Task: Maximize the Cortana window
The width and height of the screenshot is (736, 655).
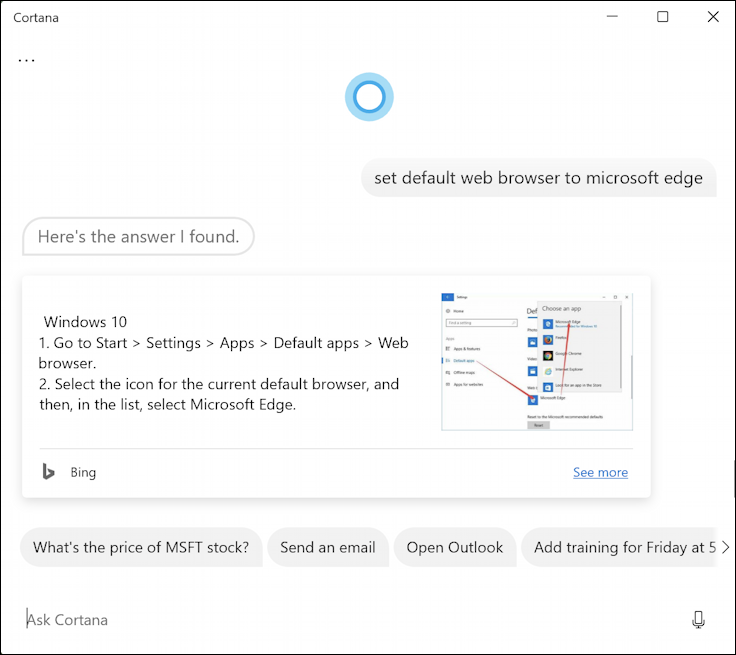Action: point(662,17)
